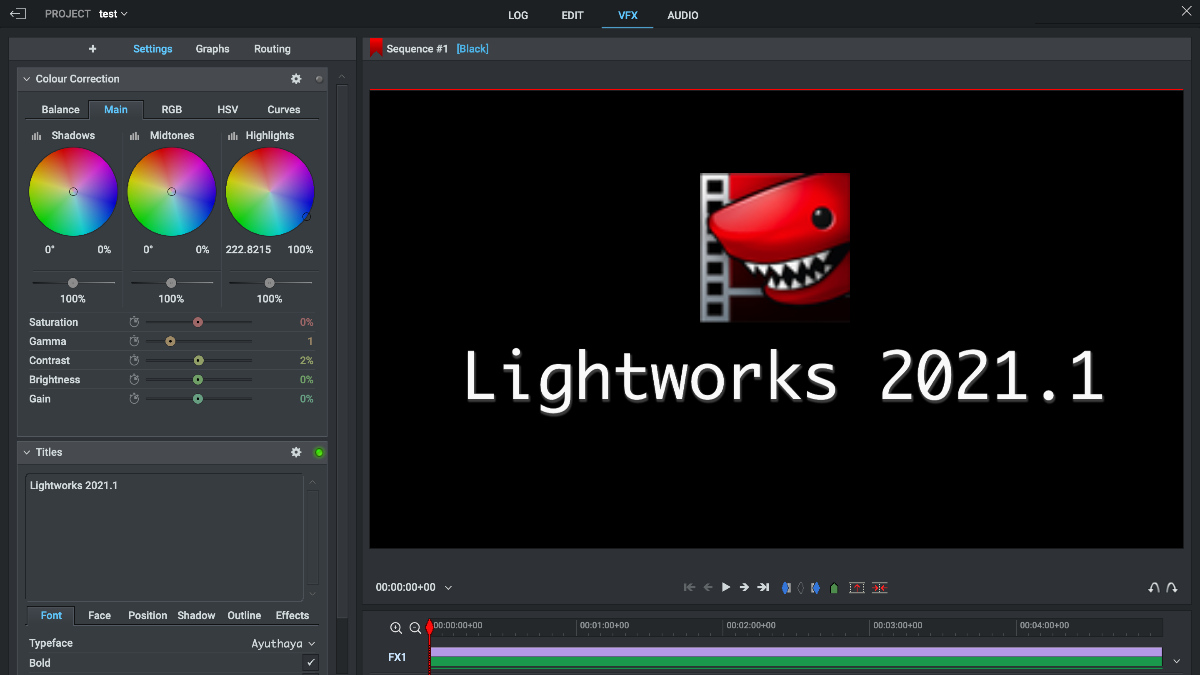This screenshot has width=1200, height=675.
Task: Click the Saturation reset stopwatch icon
Action: [x=134, y=321]
